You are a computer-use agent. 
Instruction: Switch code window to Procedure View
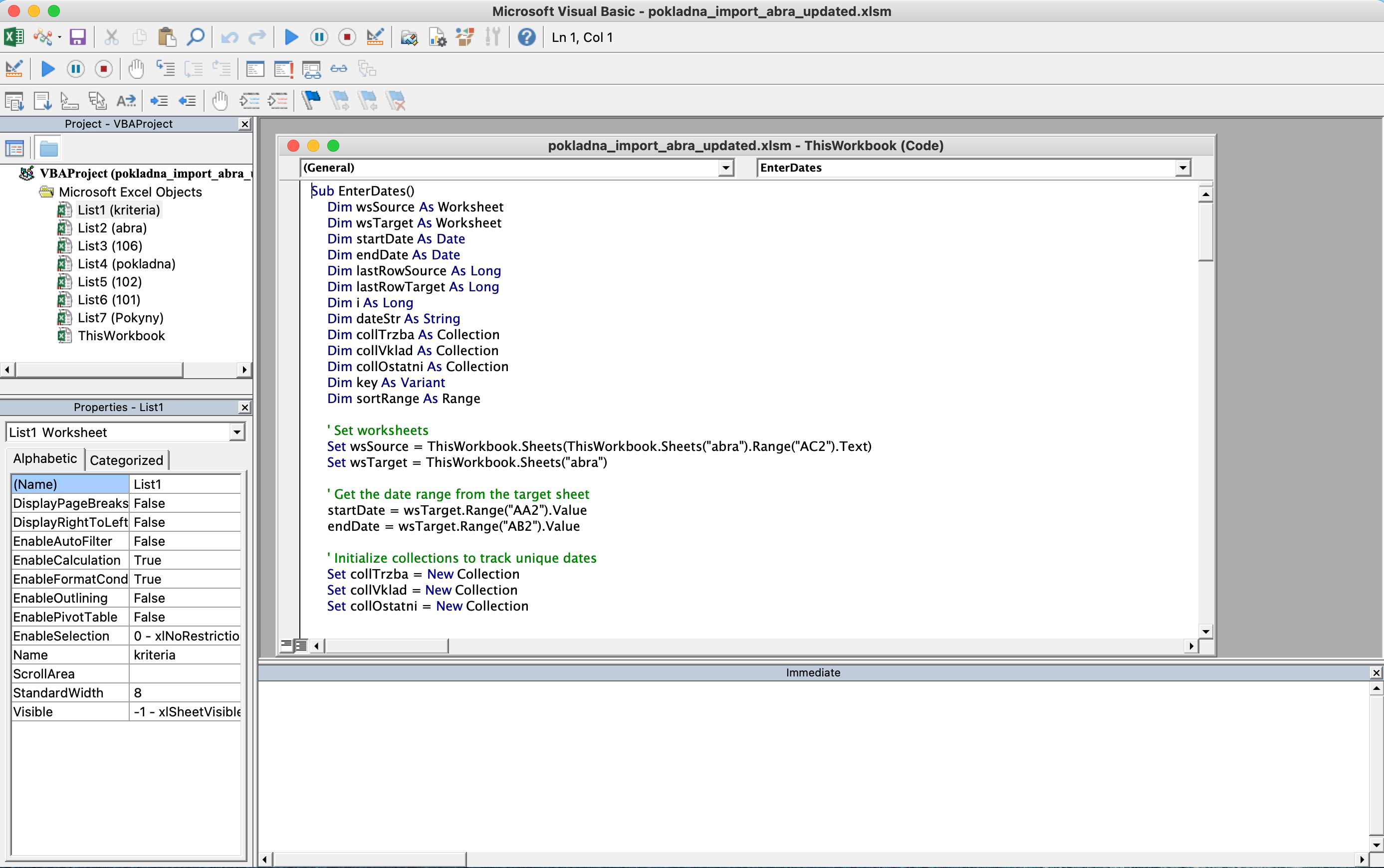pos(286,646)
